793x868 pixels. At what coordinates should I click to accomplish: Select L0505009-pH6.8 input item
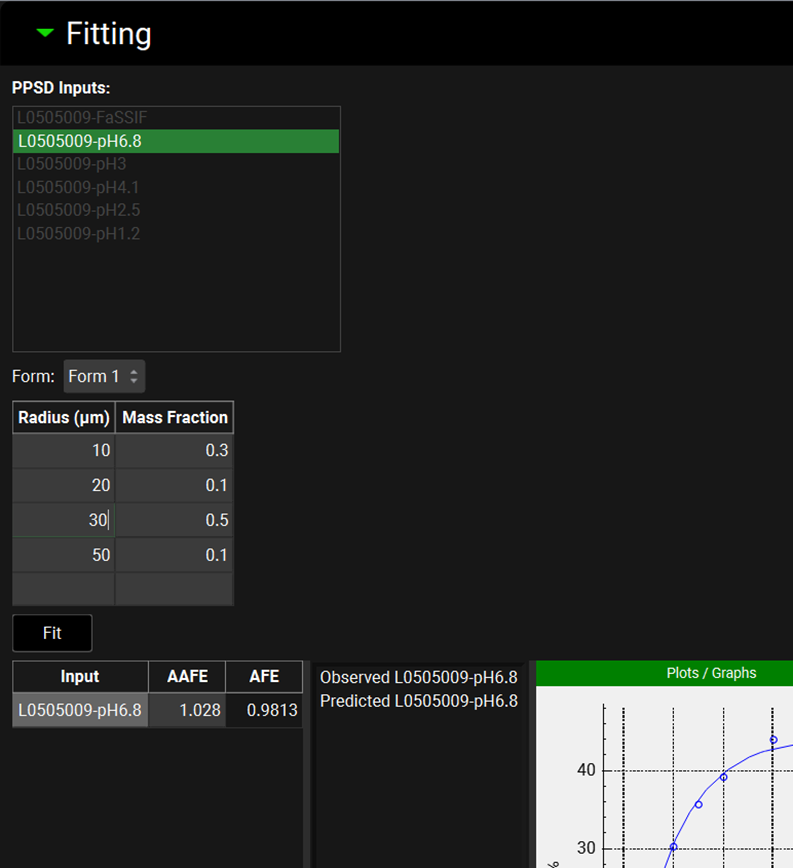pyautogui.click(x=80, y=141)
